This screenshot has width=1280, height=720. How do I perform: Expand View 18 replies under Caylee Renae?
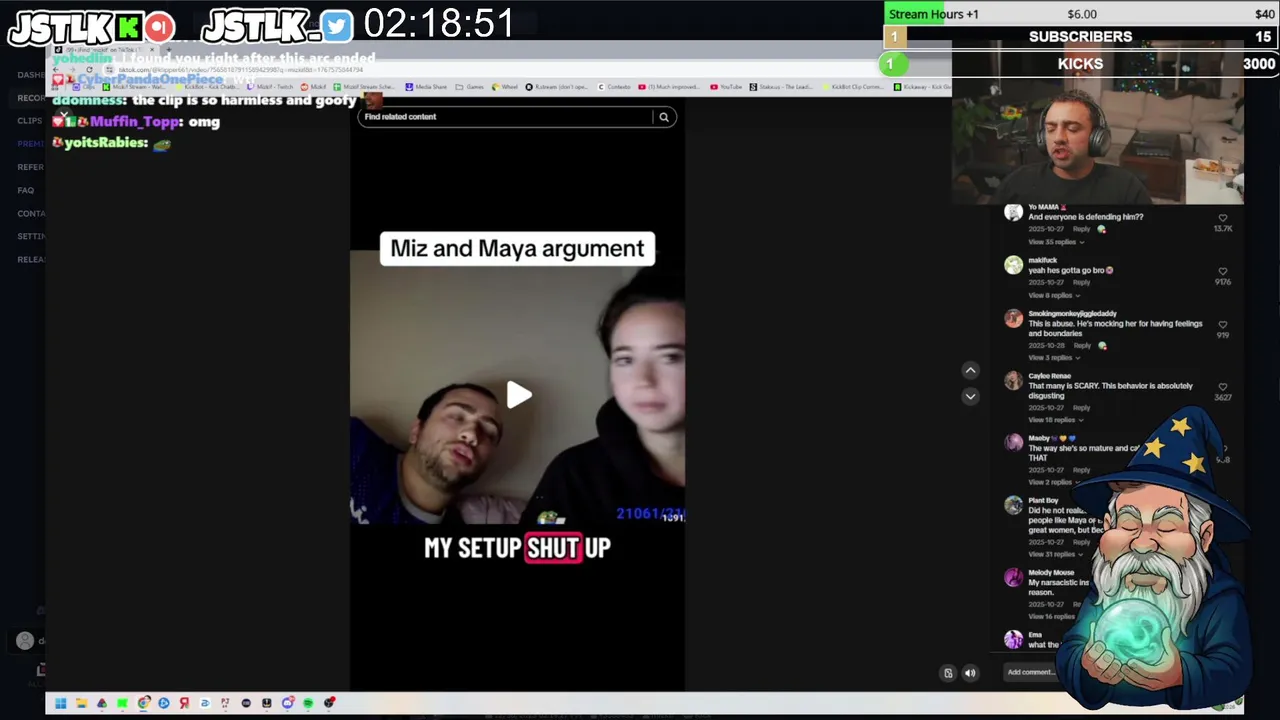point(1054,420)
